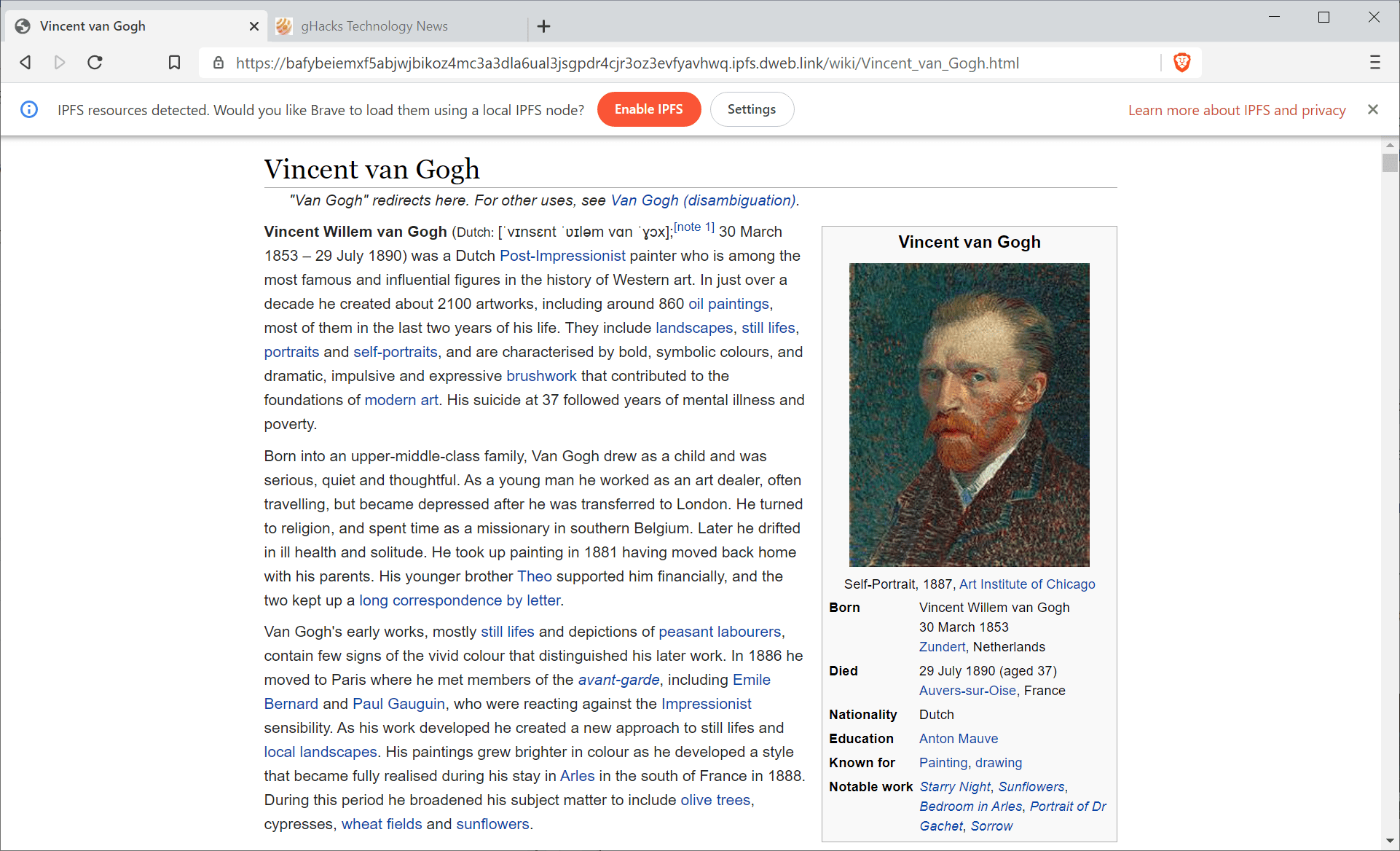Follow the brushwork link
This screenshot has width=1400, height=851.
click(541, 376)
